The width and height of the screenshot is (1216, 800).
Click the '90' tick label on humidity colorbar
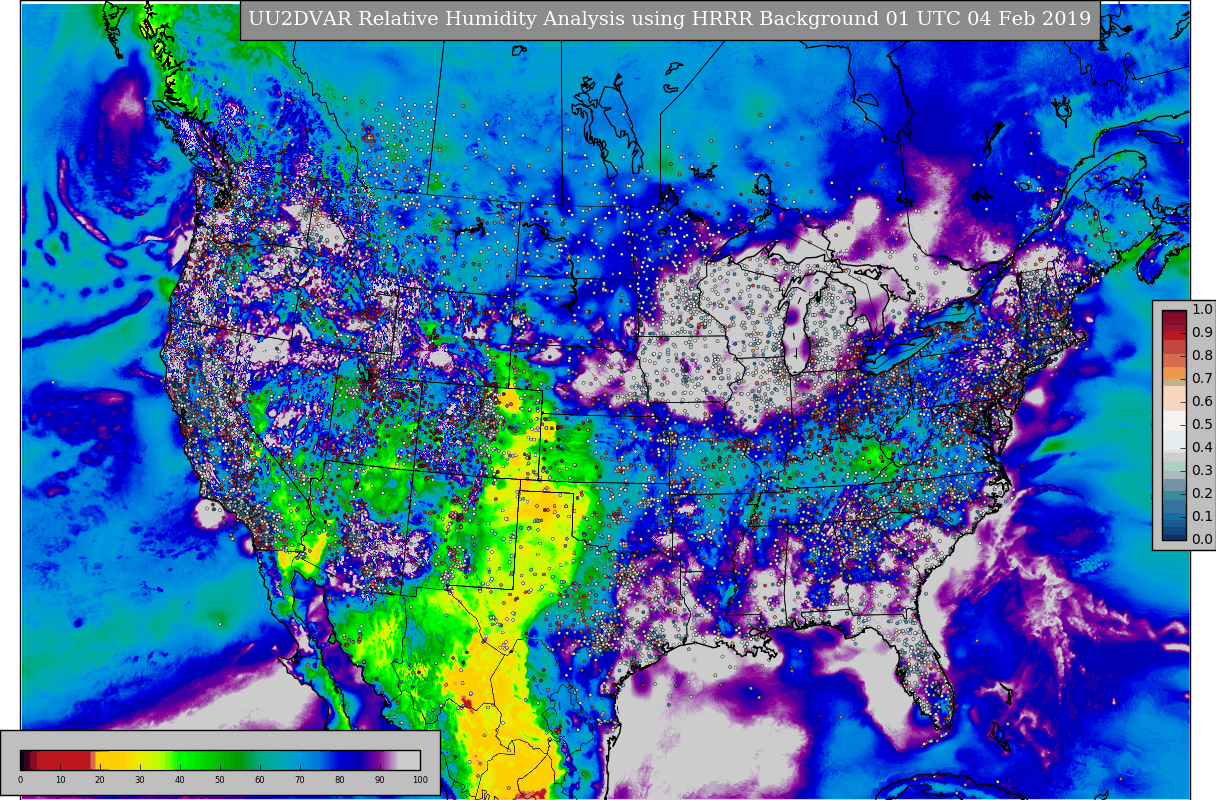point(380,780)
